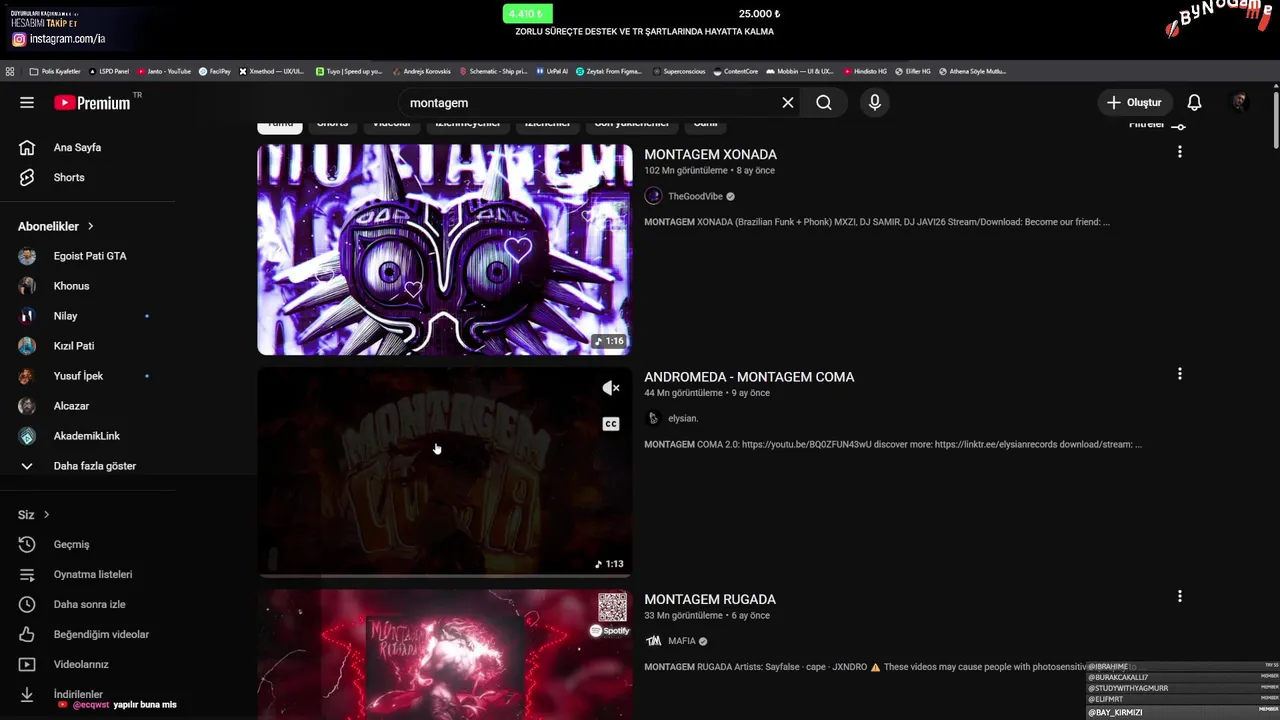Open ANDROMEDA - MONTAGEM COMA title

tap(749, 377)
